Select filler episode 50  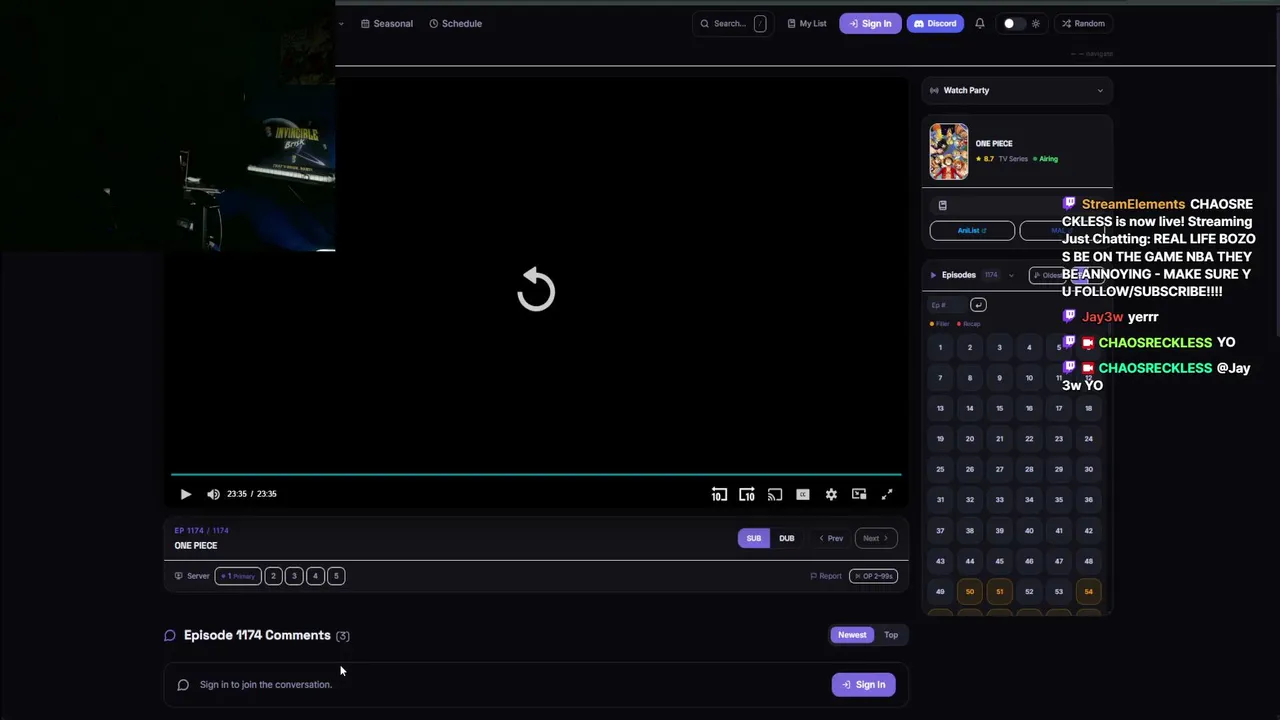tap(969, 592)
